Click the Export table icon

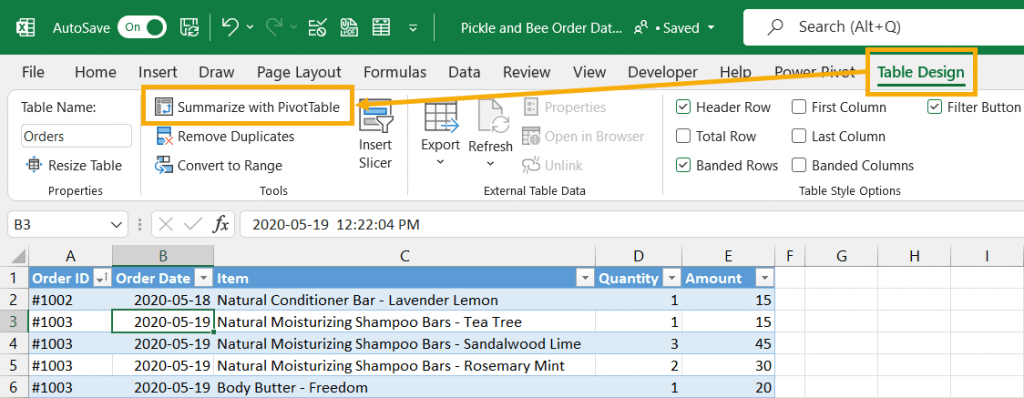coord(440,116)
